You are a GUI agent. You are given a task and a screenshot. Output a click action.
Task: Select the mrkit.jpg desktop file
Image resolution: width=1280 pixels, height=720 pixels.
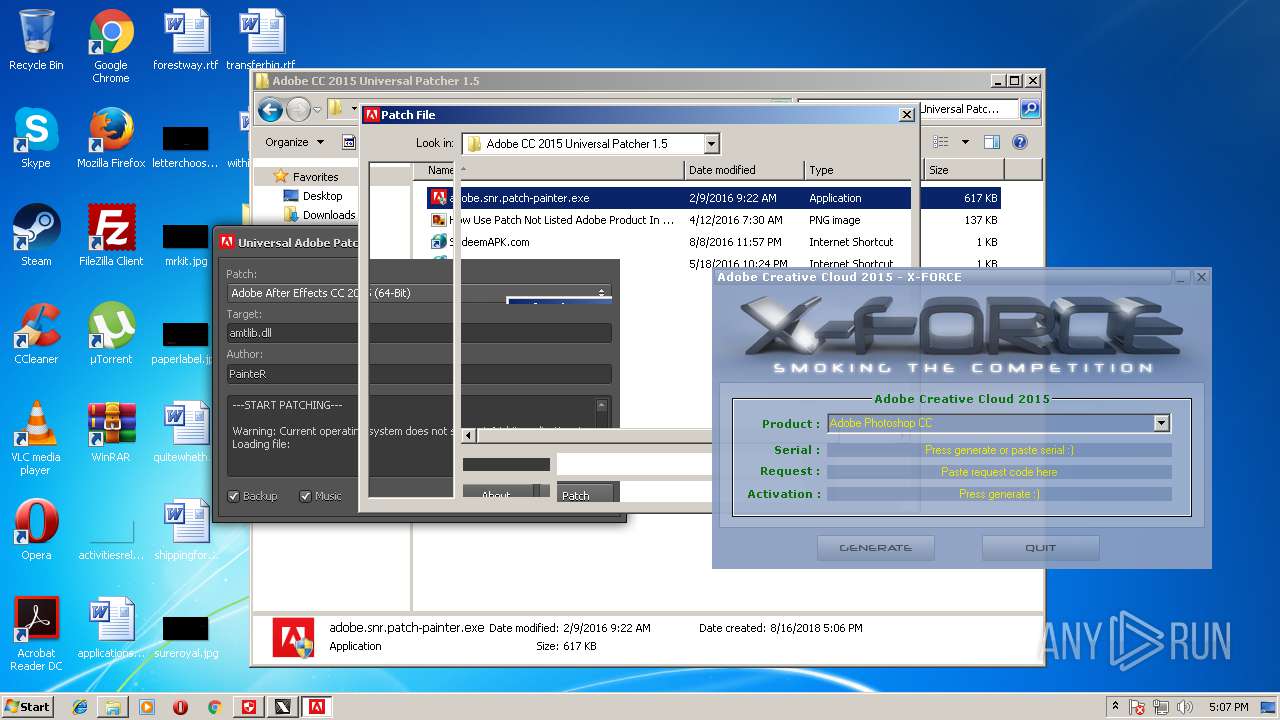click(186, 244)
